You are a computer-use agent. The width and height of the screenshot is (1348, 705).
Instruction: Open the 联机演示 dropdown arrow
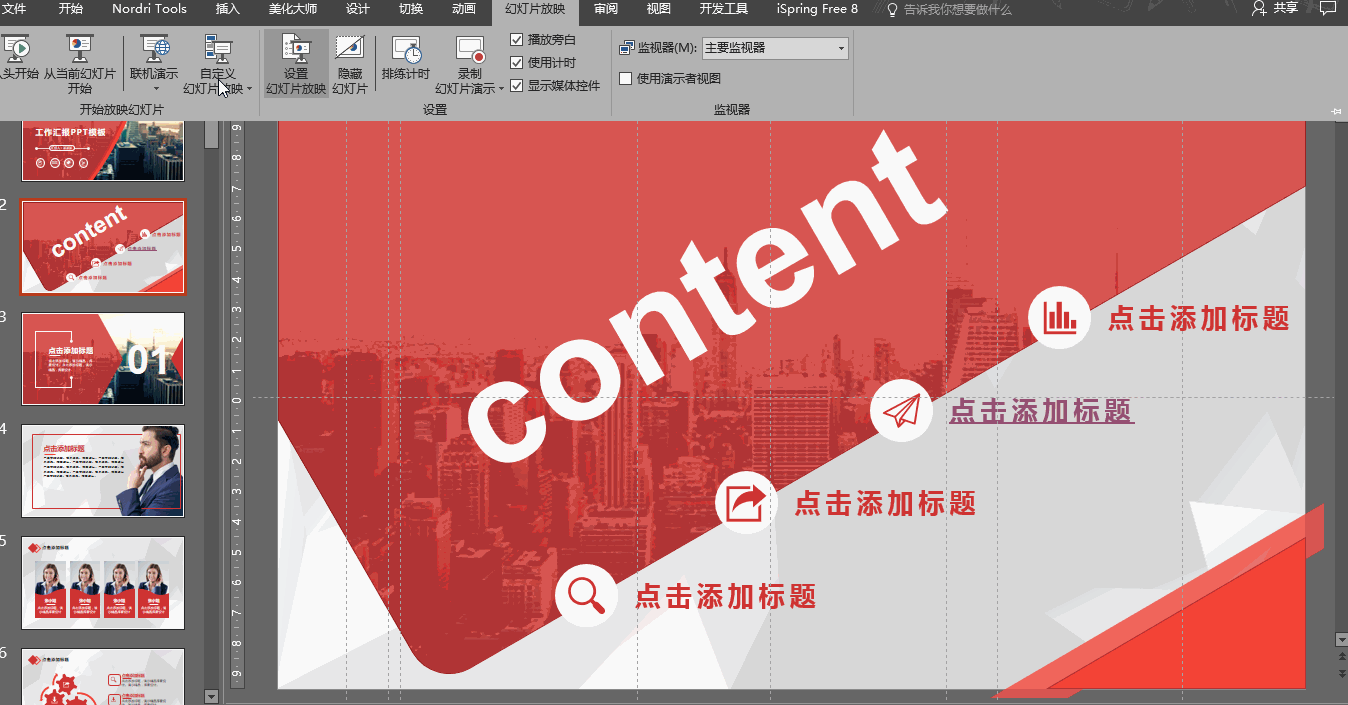pos(155,89)
